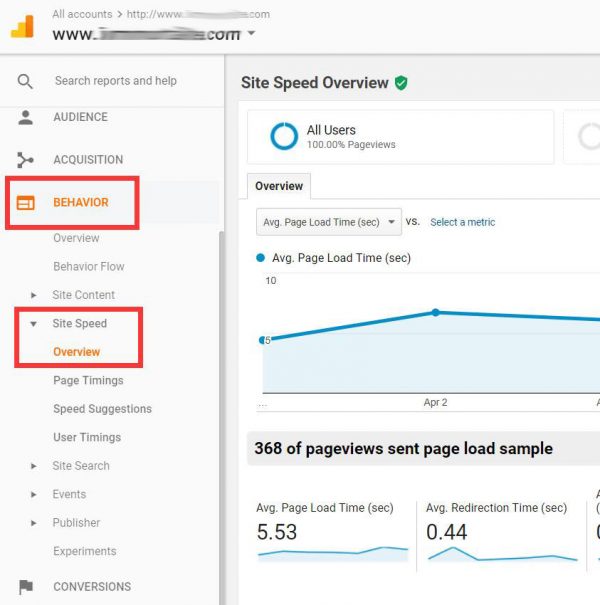The image size is (600, 605).
Task: Open the account selector dropdown arrow
Action: 251,34
